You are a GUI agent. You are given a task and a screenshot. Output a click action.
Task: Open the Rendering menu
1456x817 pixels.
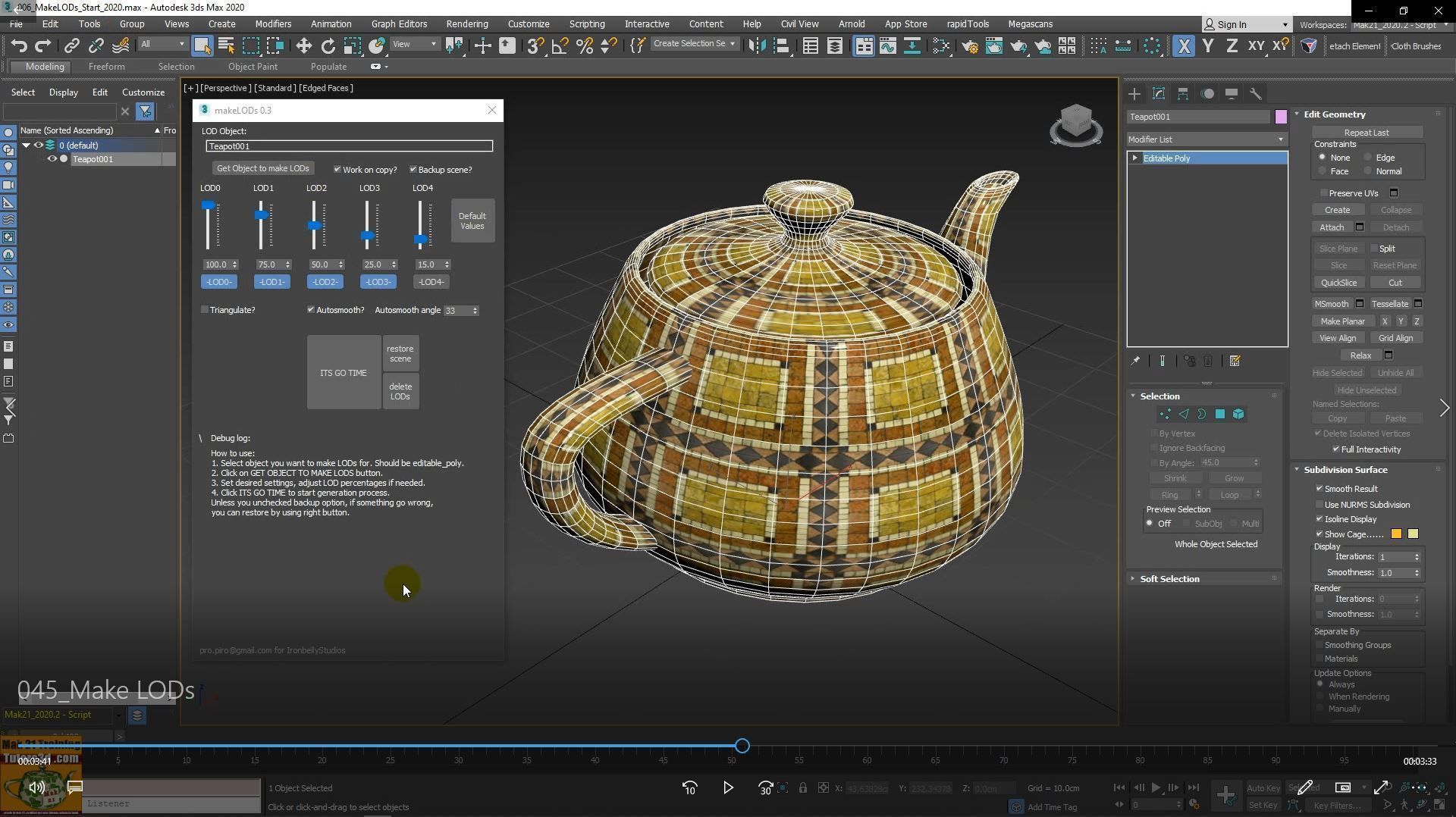coord(466,24)
